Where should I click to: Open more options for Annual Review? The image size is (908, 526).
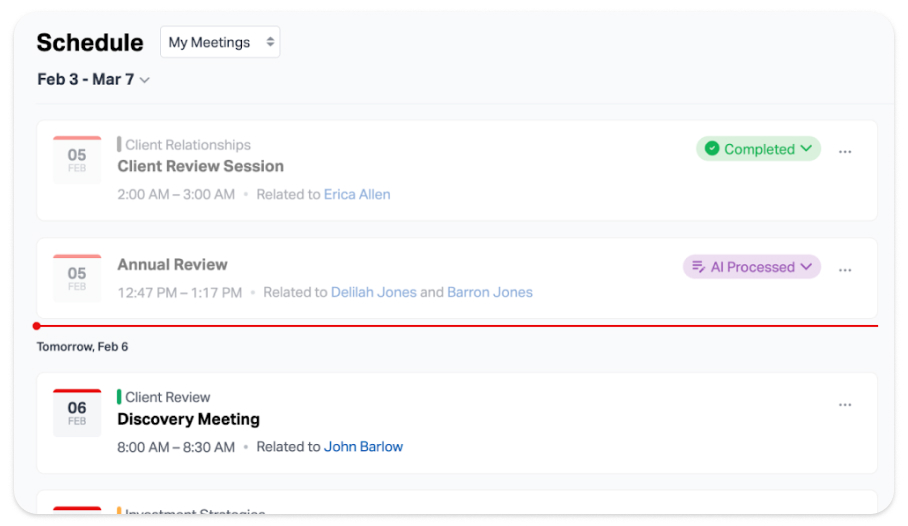[x=845, y=270]
